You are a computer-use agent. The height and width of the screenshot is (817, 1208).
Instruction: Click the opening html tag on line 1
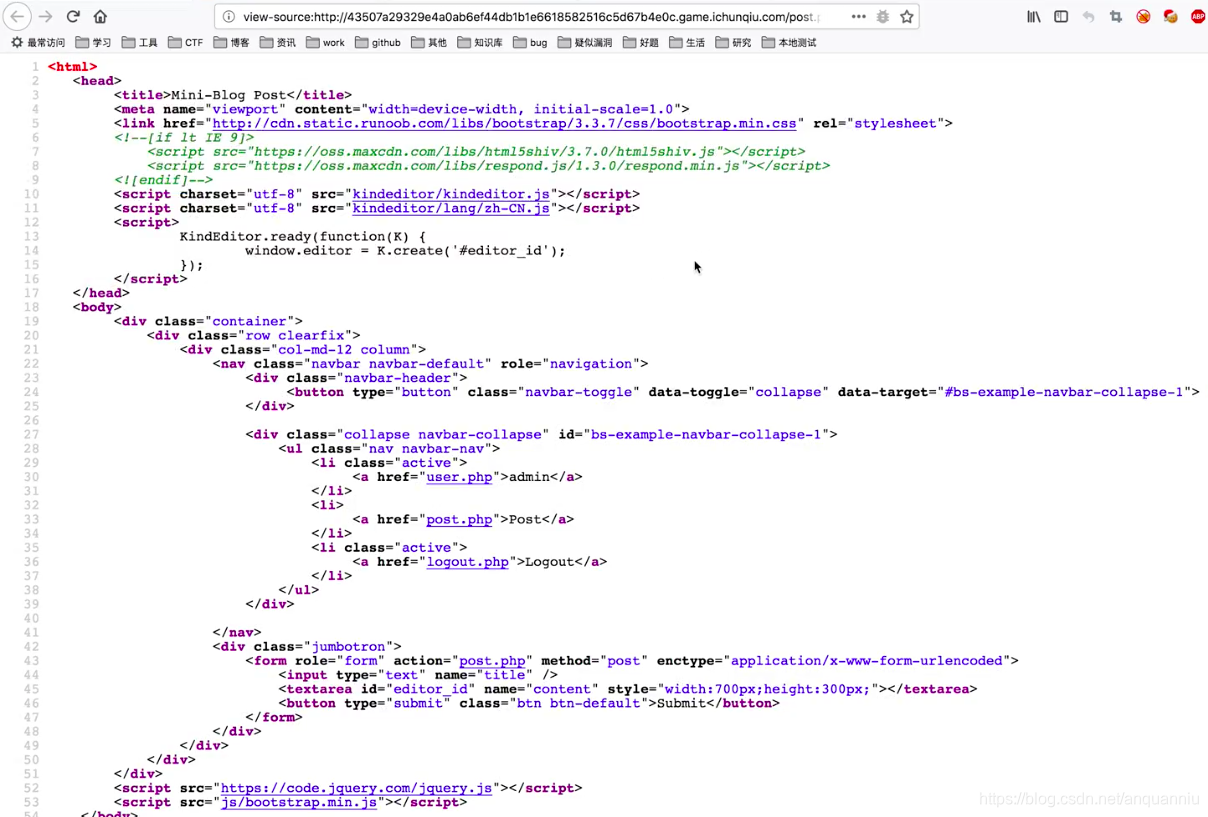point(72,67)
